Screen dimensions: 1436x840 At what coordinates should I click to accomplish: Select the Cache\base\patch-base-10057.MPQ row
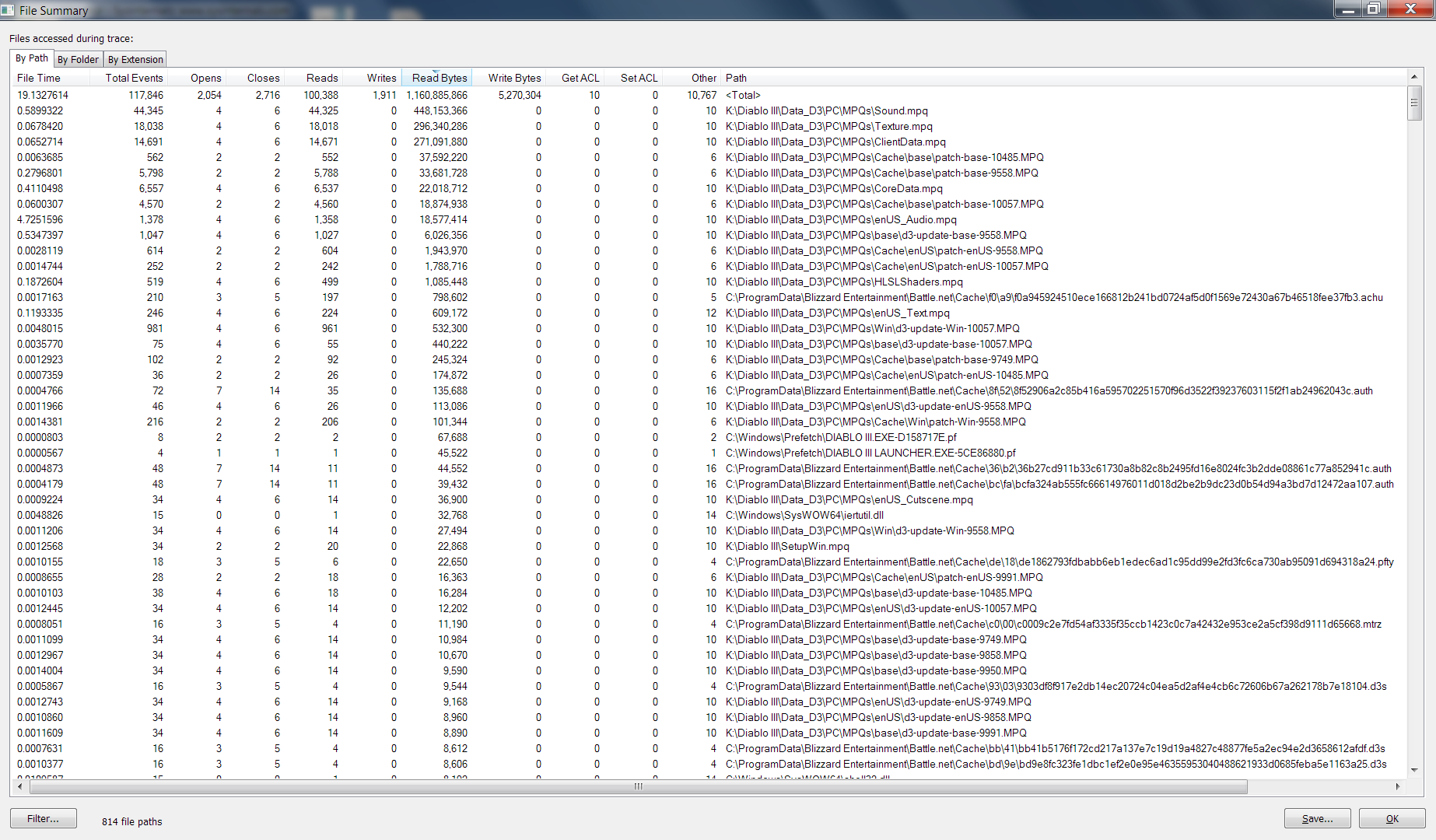[x=709, y=204]
